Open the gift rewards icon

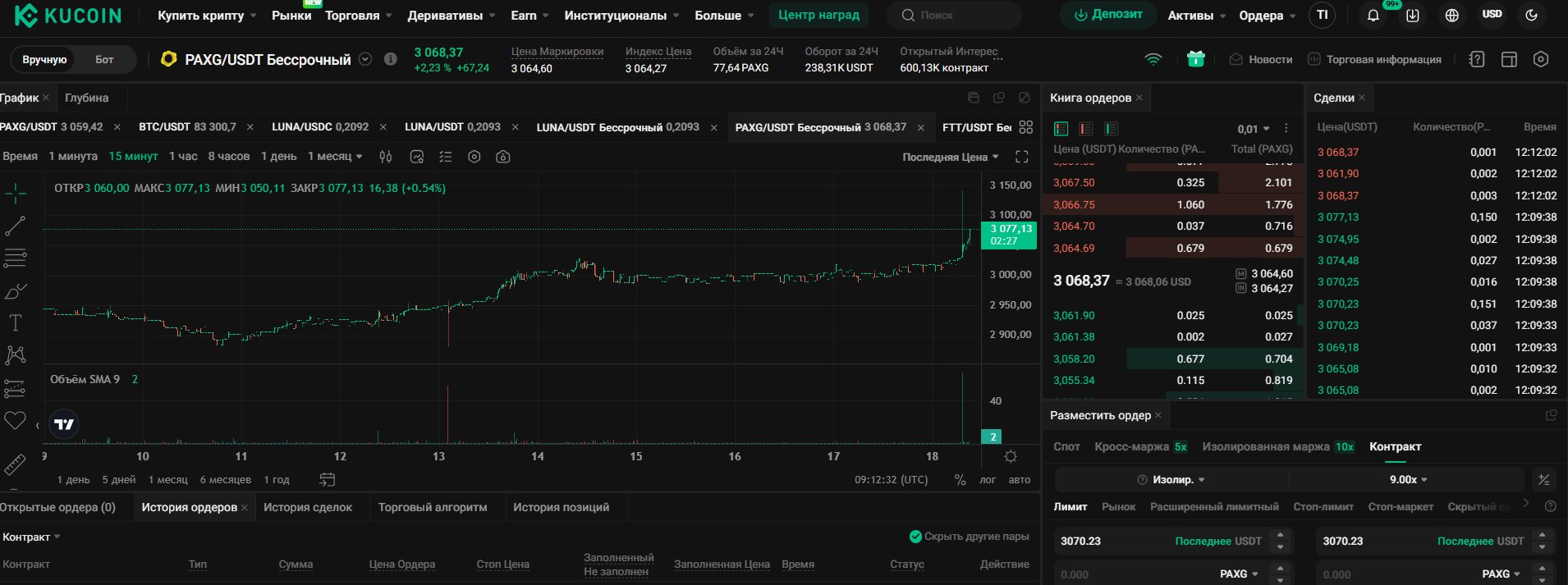[1195, 59]
